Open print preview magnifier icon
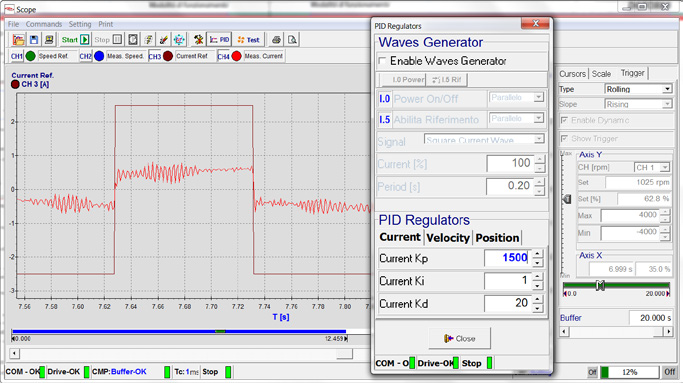Screen dimensions: 683x383 tap(292, 40)
